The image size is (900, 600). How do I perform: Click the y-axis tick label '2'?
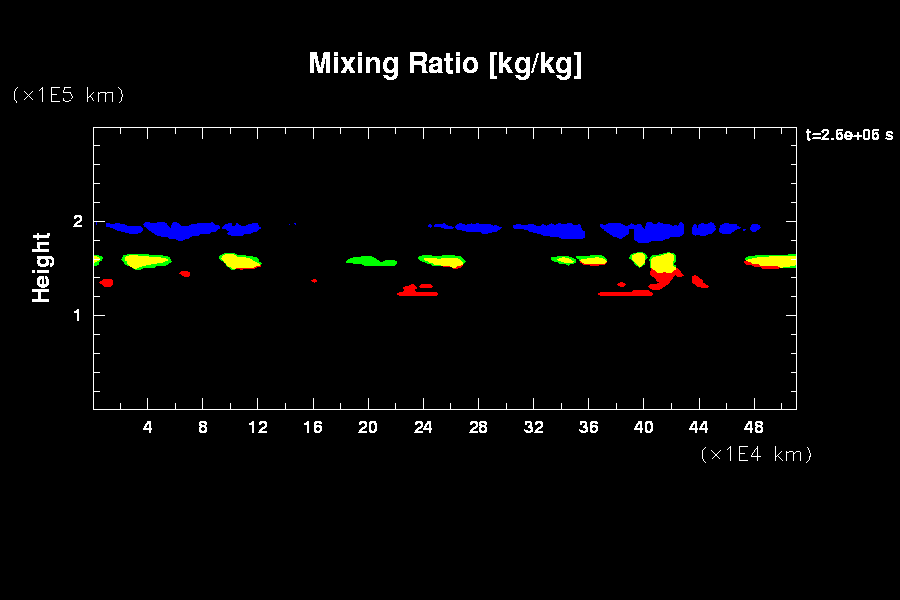tap(77, 222)
